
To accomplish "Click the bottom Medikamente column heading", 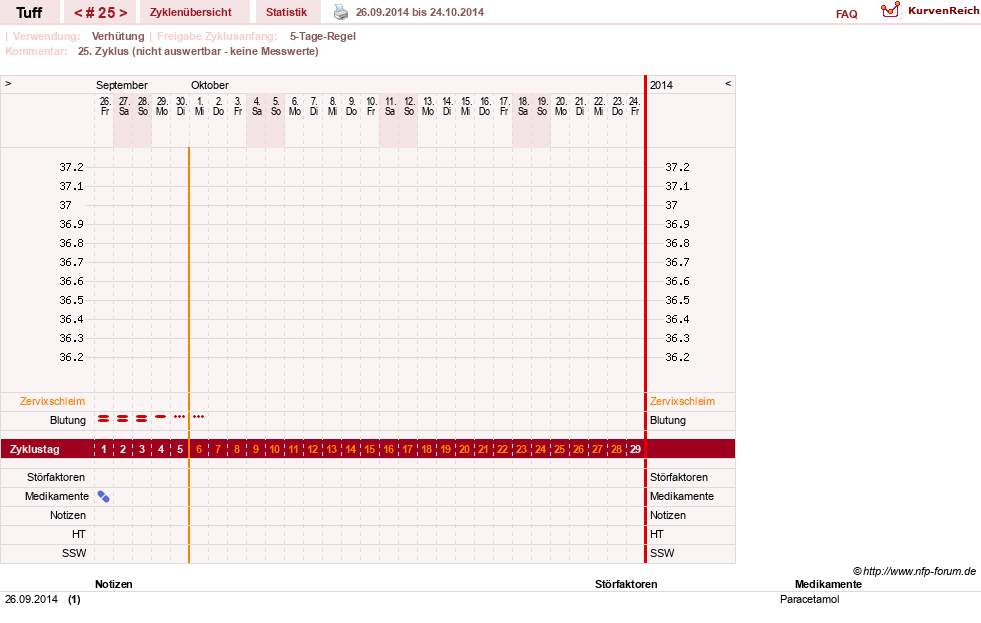I will pos(828,584).
